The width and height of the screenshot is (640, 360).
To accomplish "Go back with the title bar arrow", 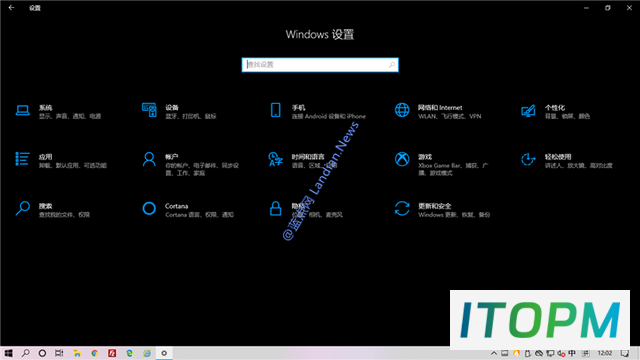I will [x=11, y=7].
